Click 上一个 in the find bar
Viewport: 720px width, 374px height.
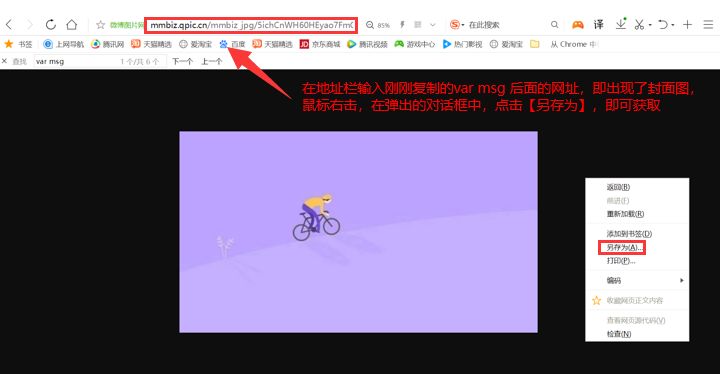pyautogui.click(x=211, y=61)
